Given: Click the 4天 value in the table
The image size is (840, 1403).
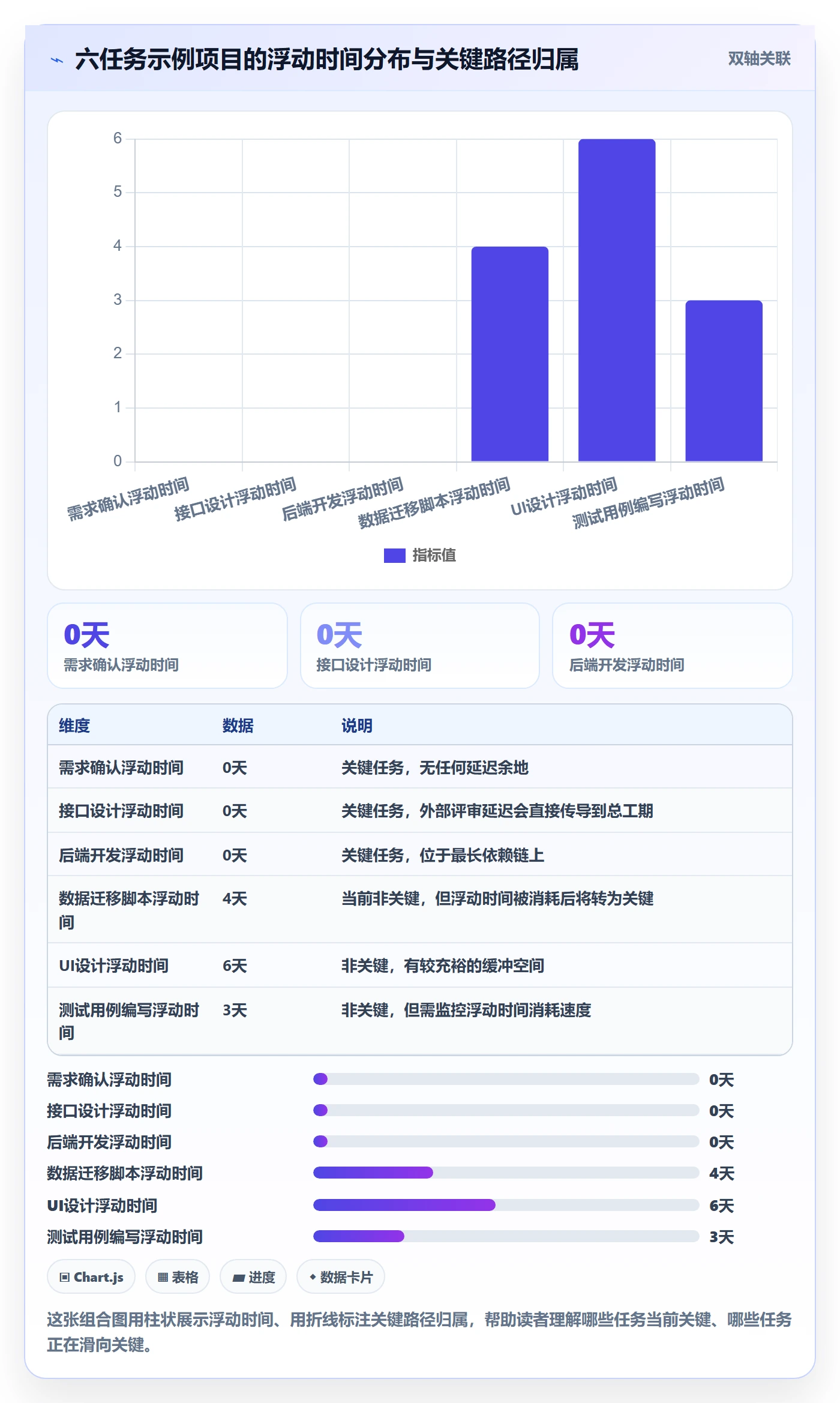Looking at the screenshot, I should click(235, 898).
